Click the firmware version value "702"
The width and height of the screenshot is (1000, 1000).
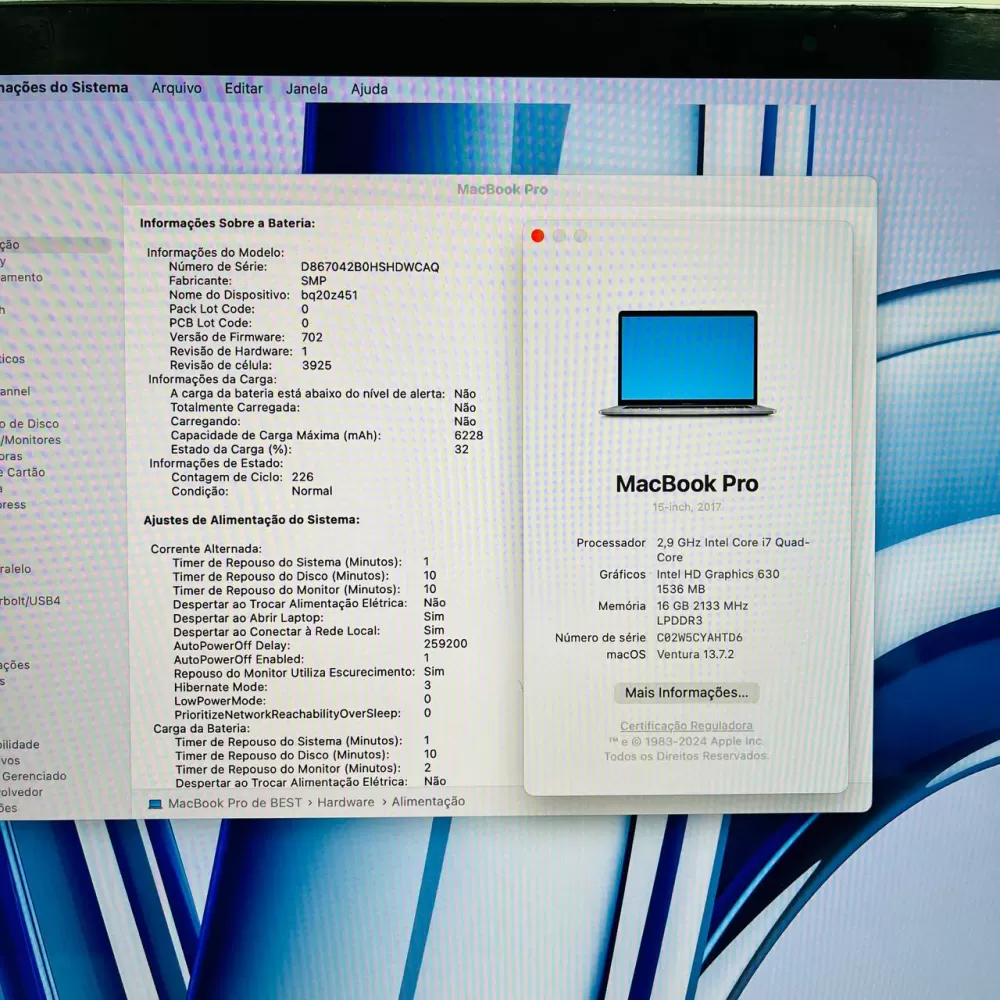tap(312, 337)
